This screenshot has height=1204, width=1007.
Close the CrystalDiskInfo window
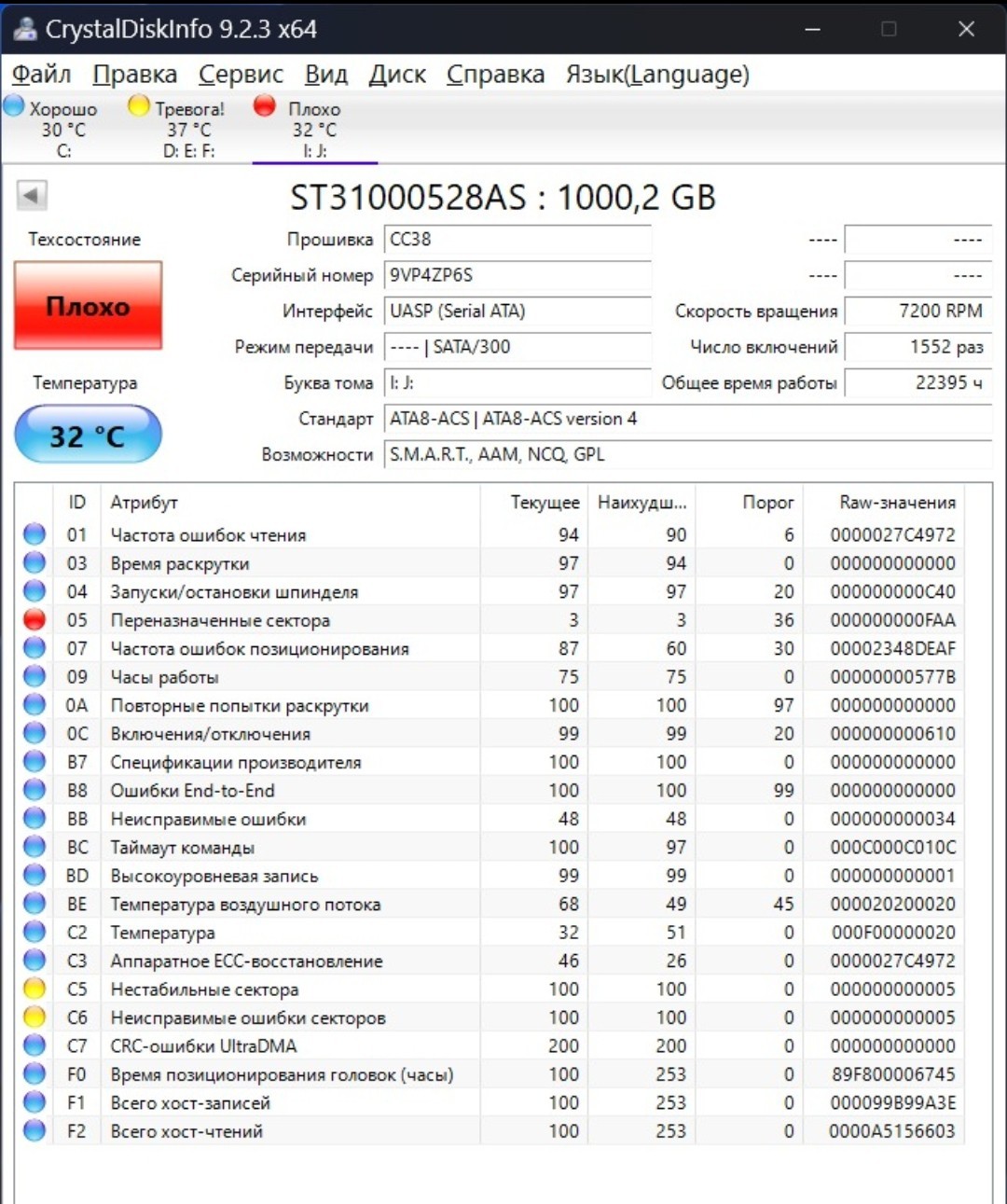tap(967, 29)
